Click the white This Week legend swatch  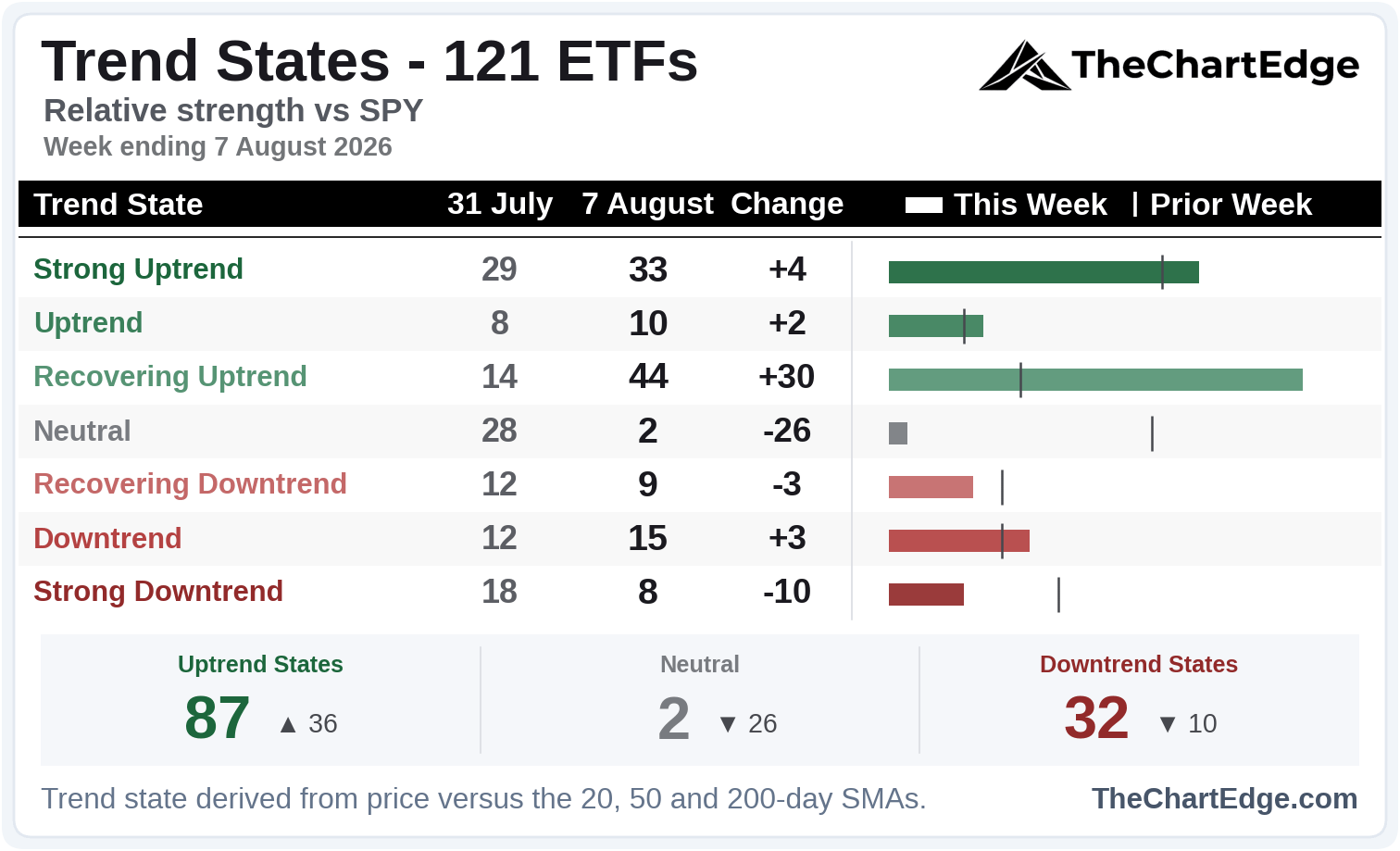point(923,205)
